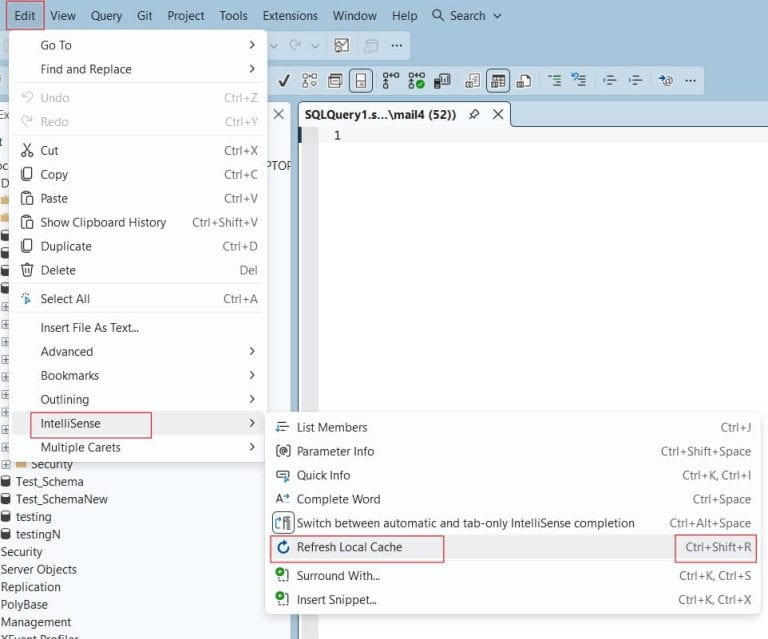Open the Activity Monitor toolbar icon
This screenshot has width=768, height=639.
pyautogui.click(x=341, y=46)
